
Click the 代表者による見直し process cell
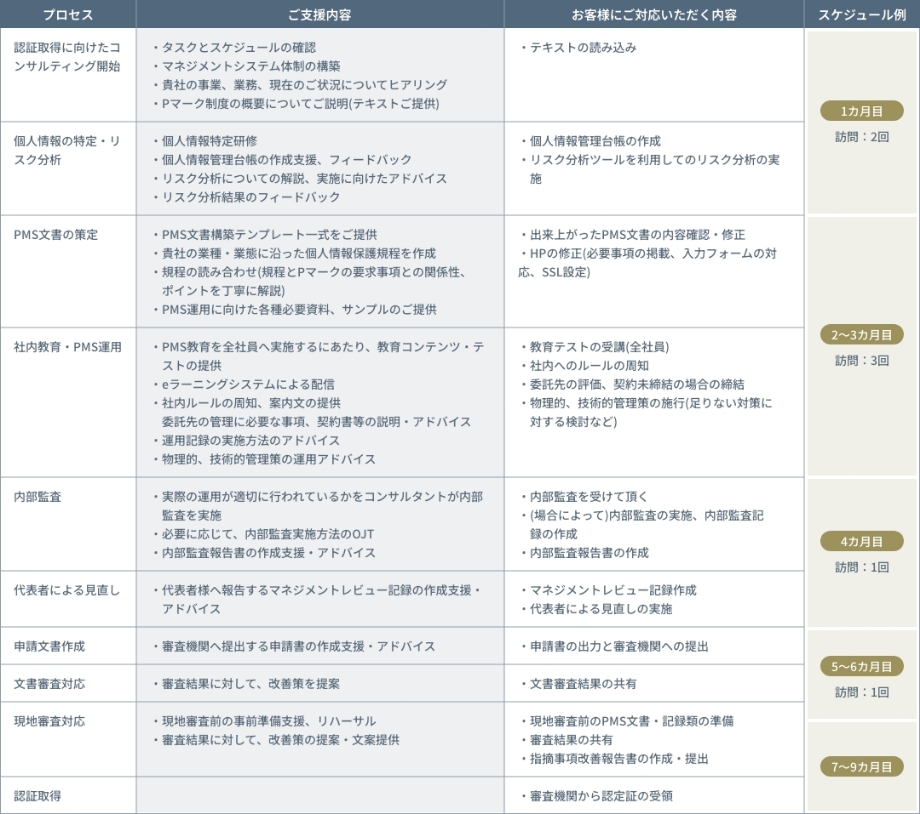click(67, 590)
